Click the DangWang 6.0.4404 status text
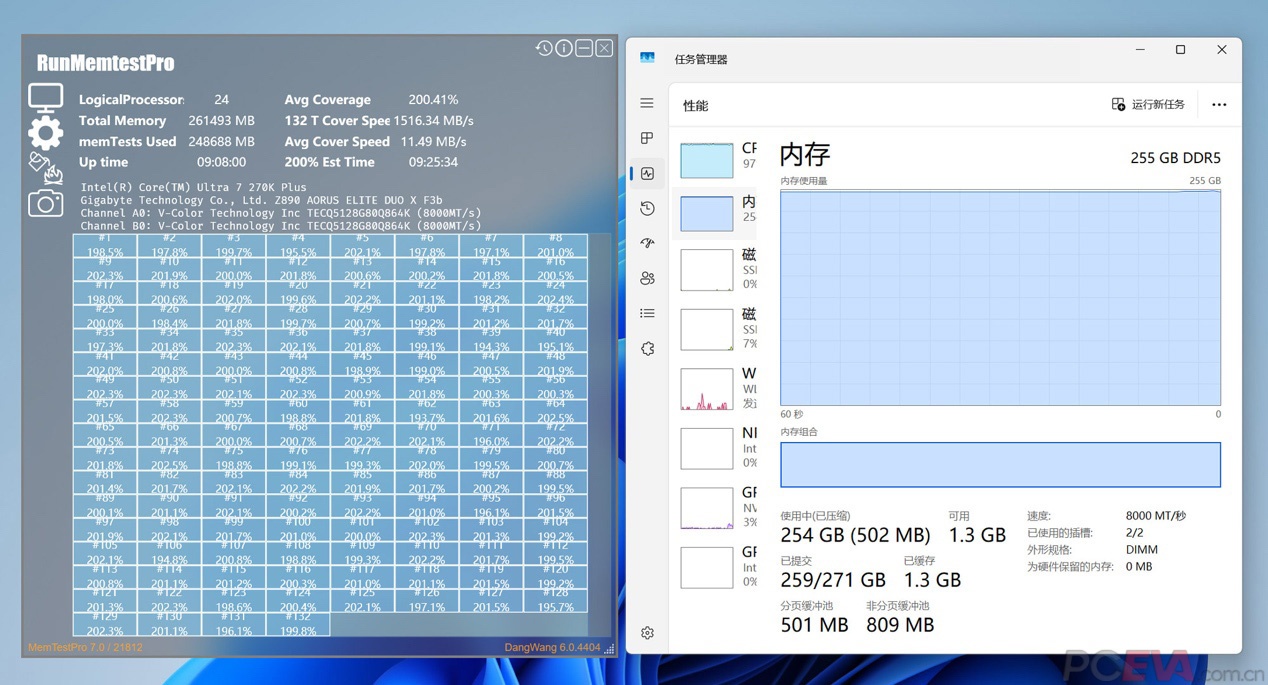 (x=552, y=647)
